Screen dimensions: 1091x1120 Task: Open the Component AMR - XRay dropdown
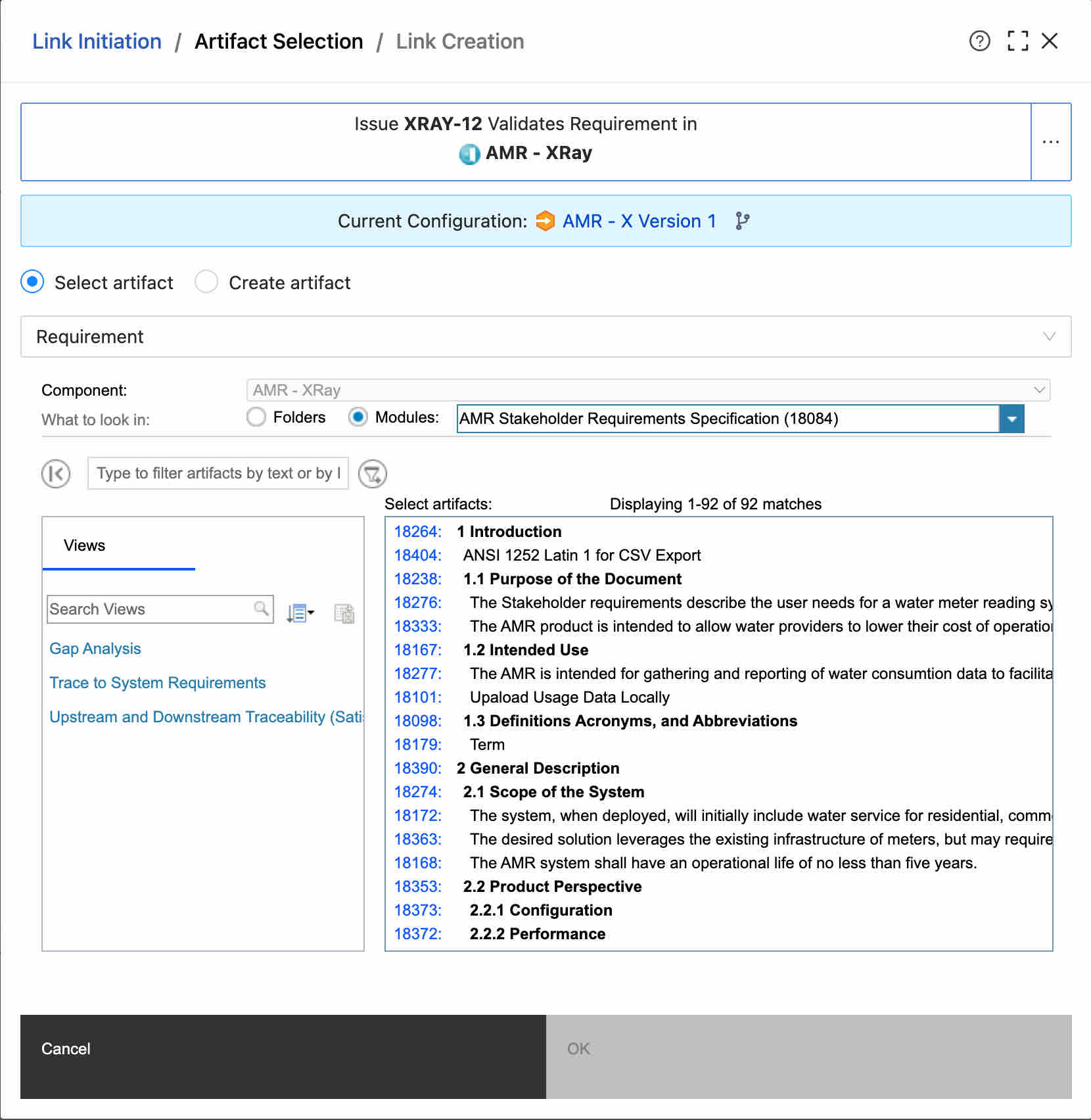click(x=1038, y=390)
